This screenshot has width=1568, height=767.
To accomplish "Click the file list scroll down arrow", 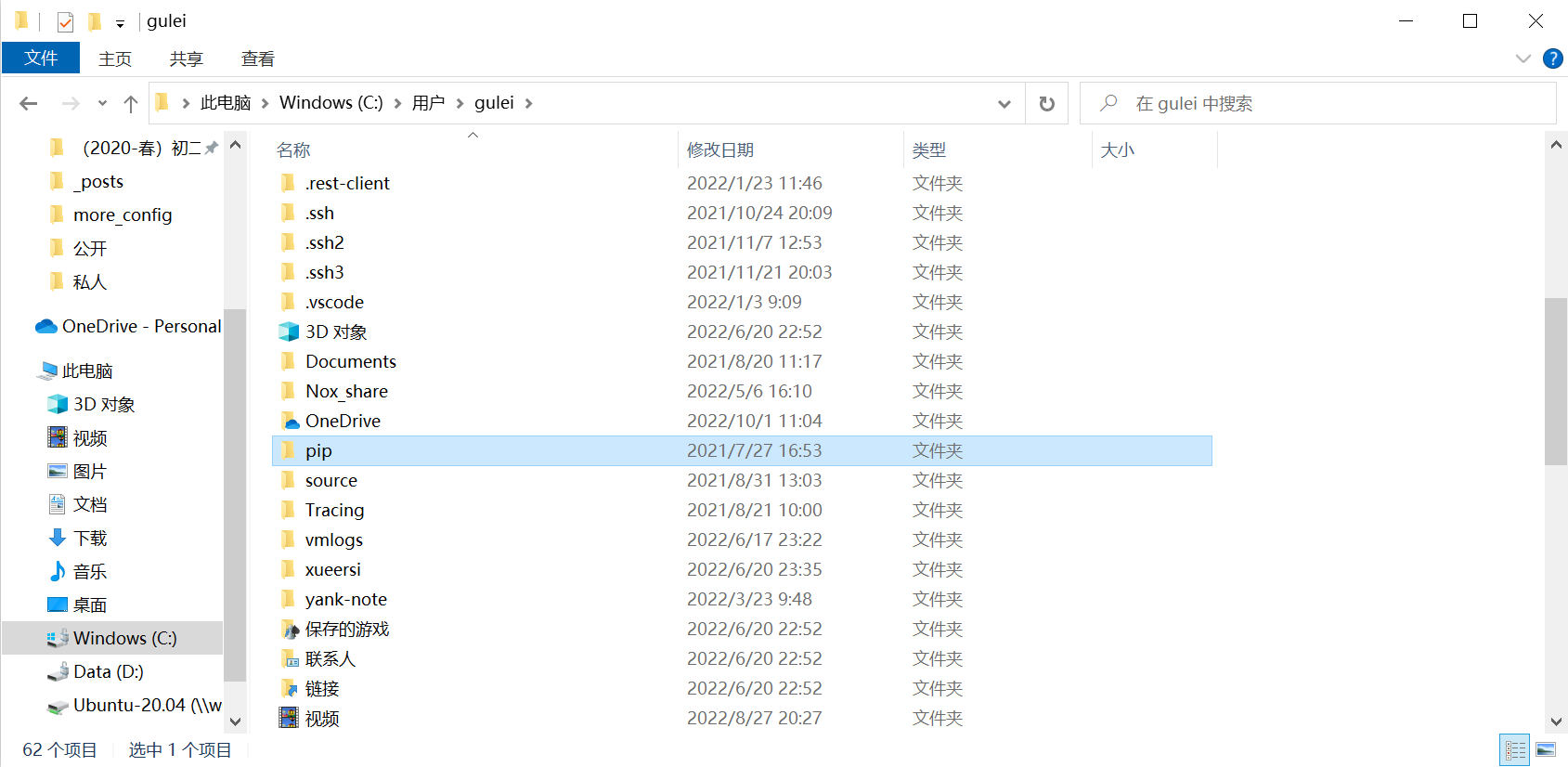I will [x=1556, y=721].
